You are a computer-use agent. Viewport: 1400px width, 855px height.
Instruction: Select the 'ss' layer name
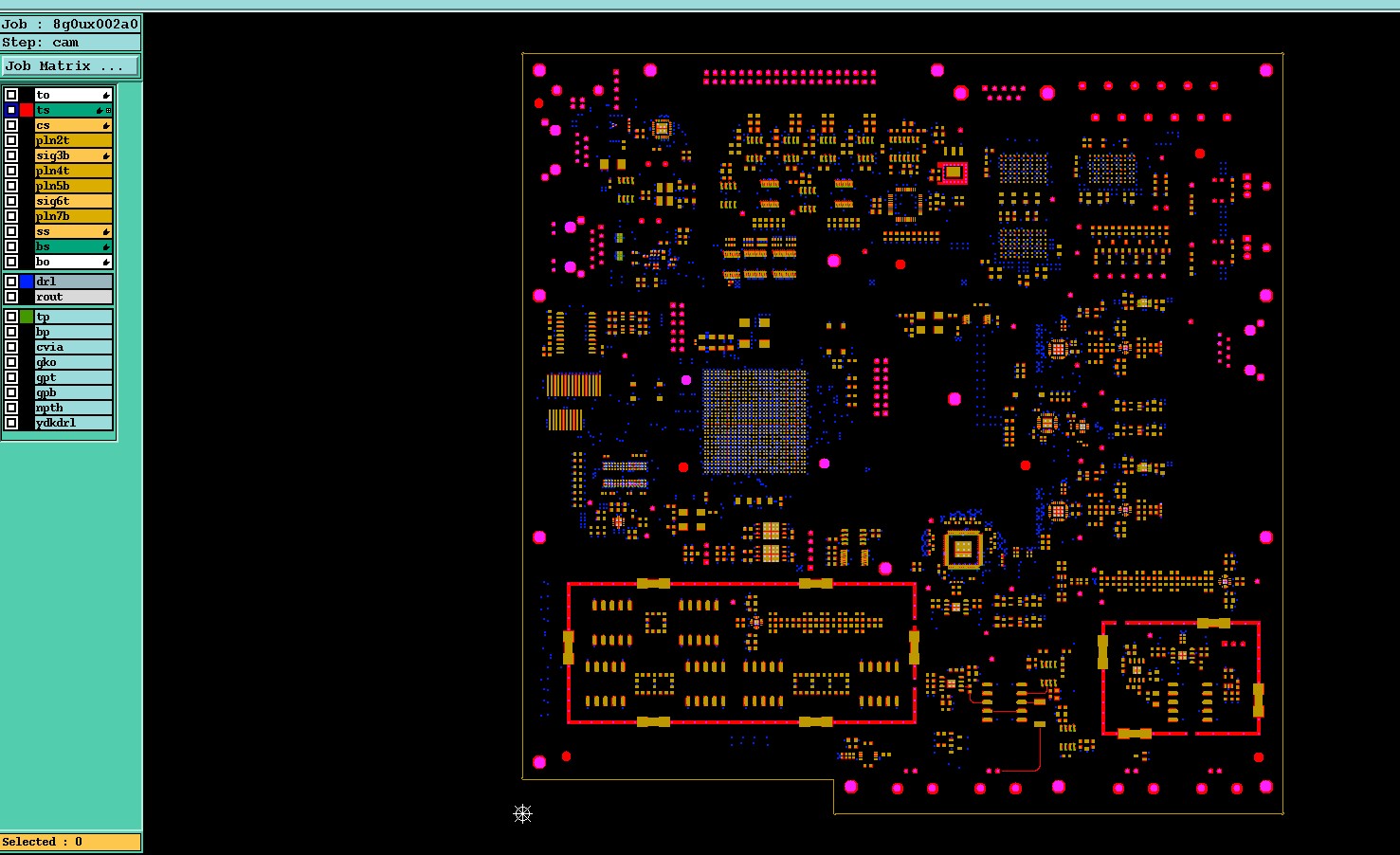click(x=74, y=231)
